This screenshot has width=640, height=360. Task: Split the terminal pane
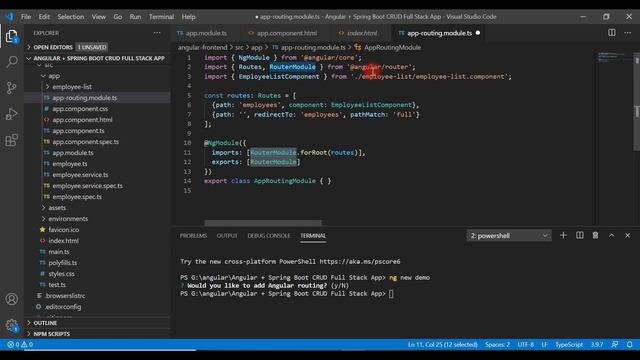[580, 236]
